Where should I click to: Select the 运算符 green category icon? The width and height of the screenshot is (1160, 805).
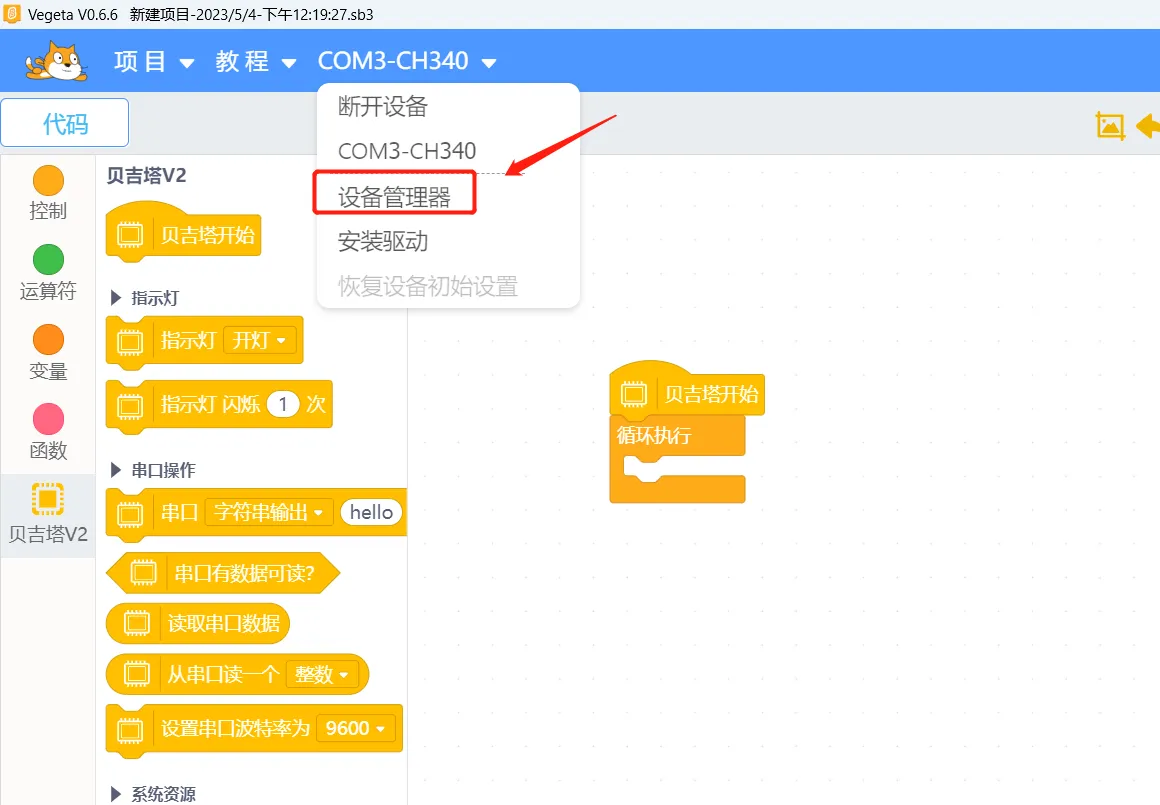click(x=48, y=260)
